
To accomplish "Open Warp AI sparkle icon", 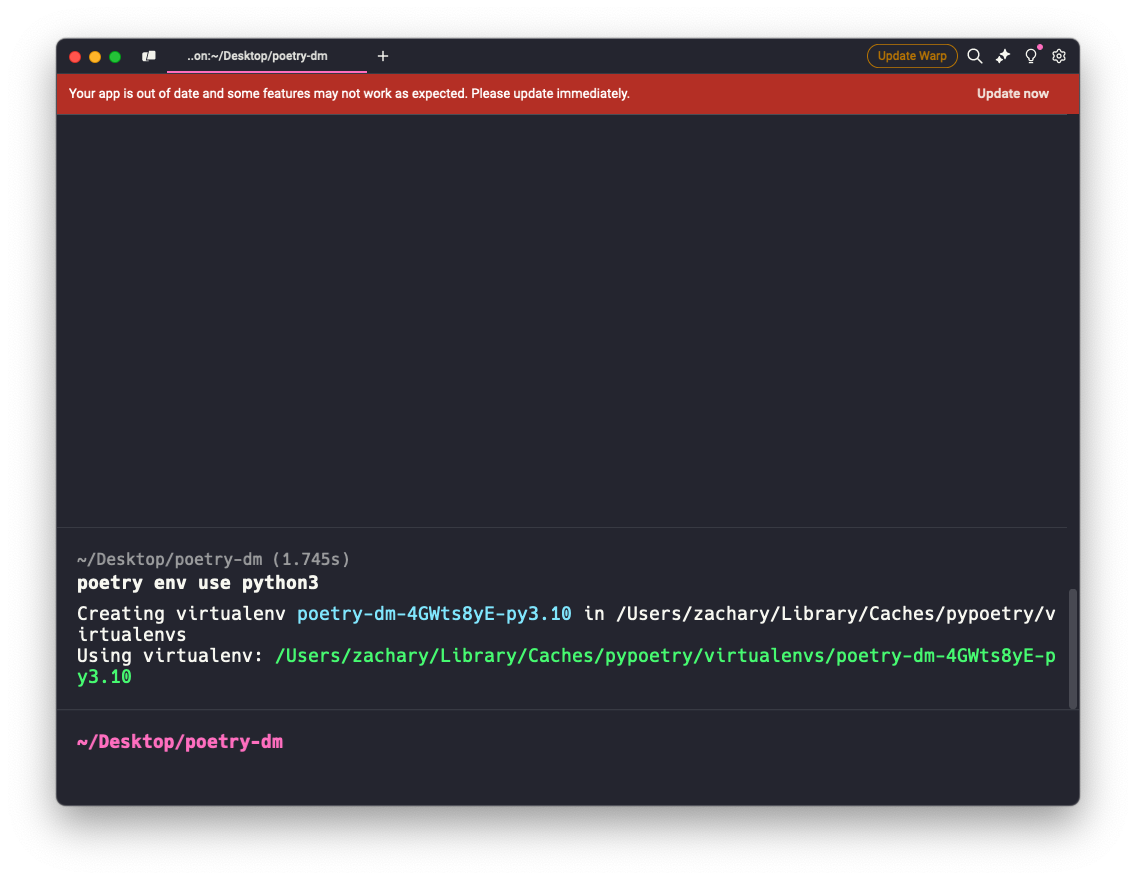I will (x=1003, y=56).
